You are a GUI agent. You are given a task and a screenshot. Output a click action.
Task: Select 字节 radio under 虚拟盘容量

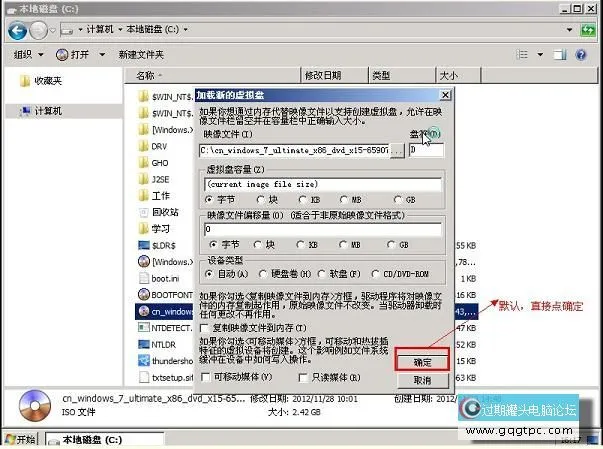[209, 200]
